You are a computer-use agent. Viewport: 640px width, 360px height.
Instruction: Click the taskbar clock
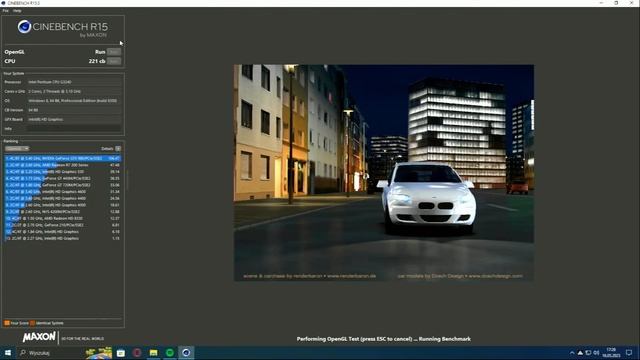pos(611,353)
